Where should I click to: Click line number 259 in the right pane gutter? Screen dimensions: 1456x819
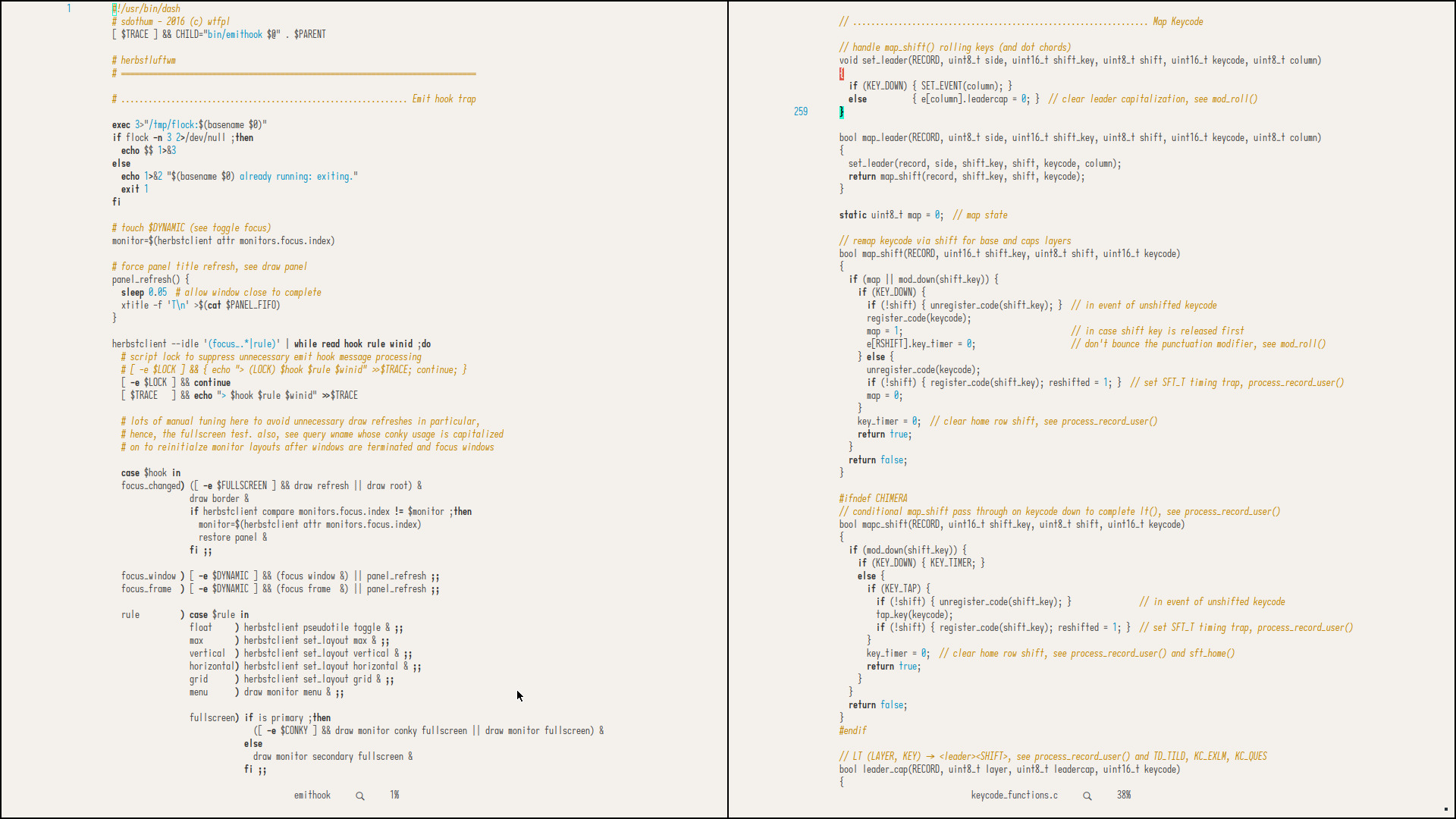801,111
